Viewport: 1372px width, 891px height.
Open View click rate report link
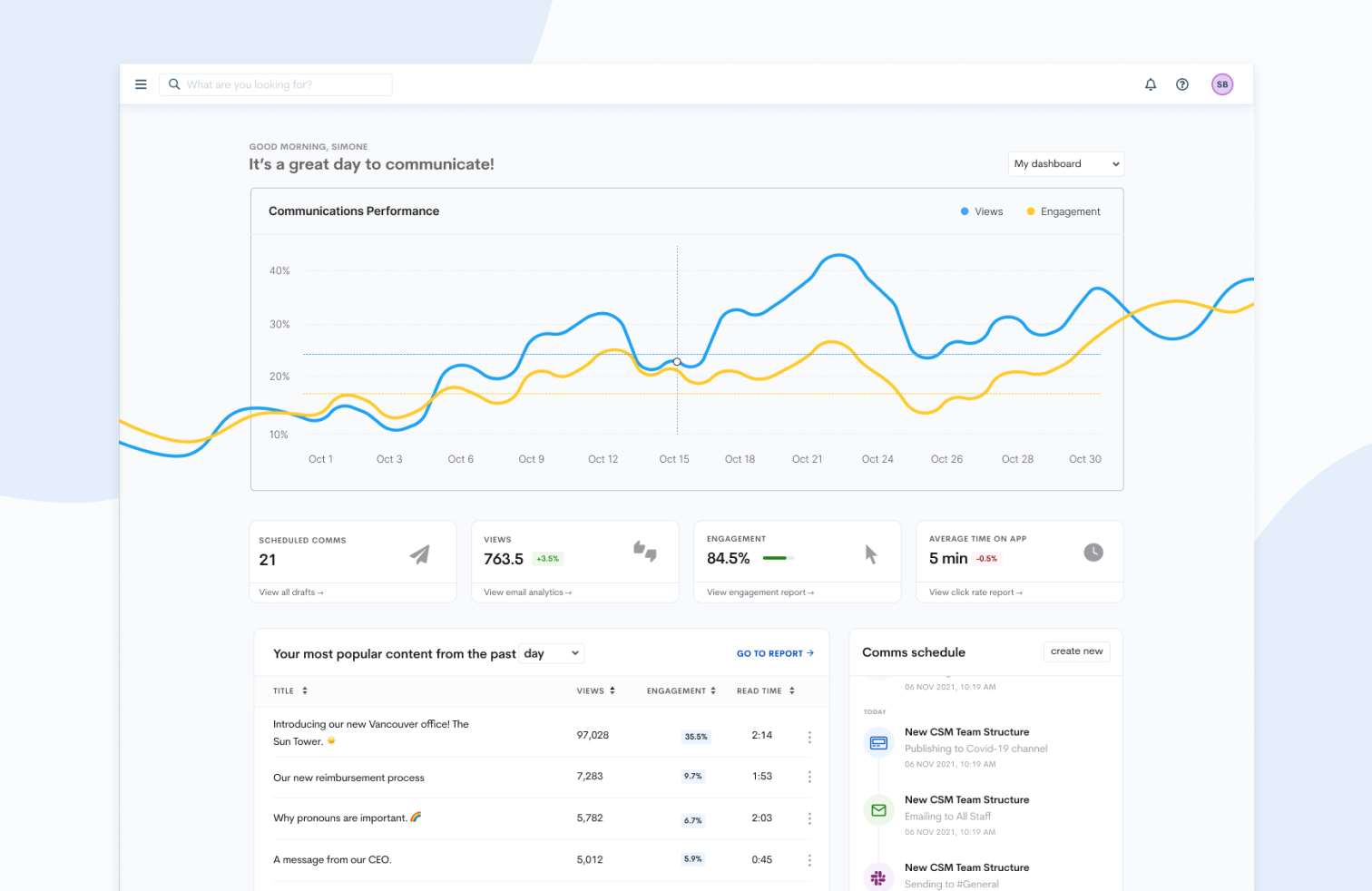tap(976, 592)
